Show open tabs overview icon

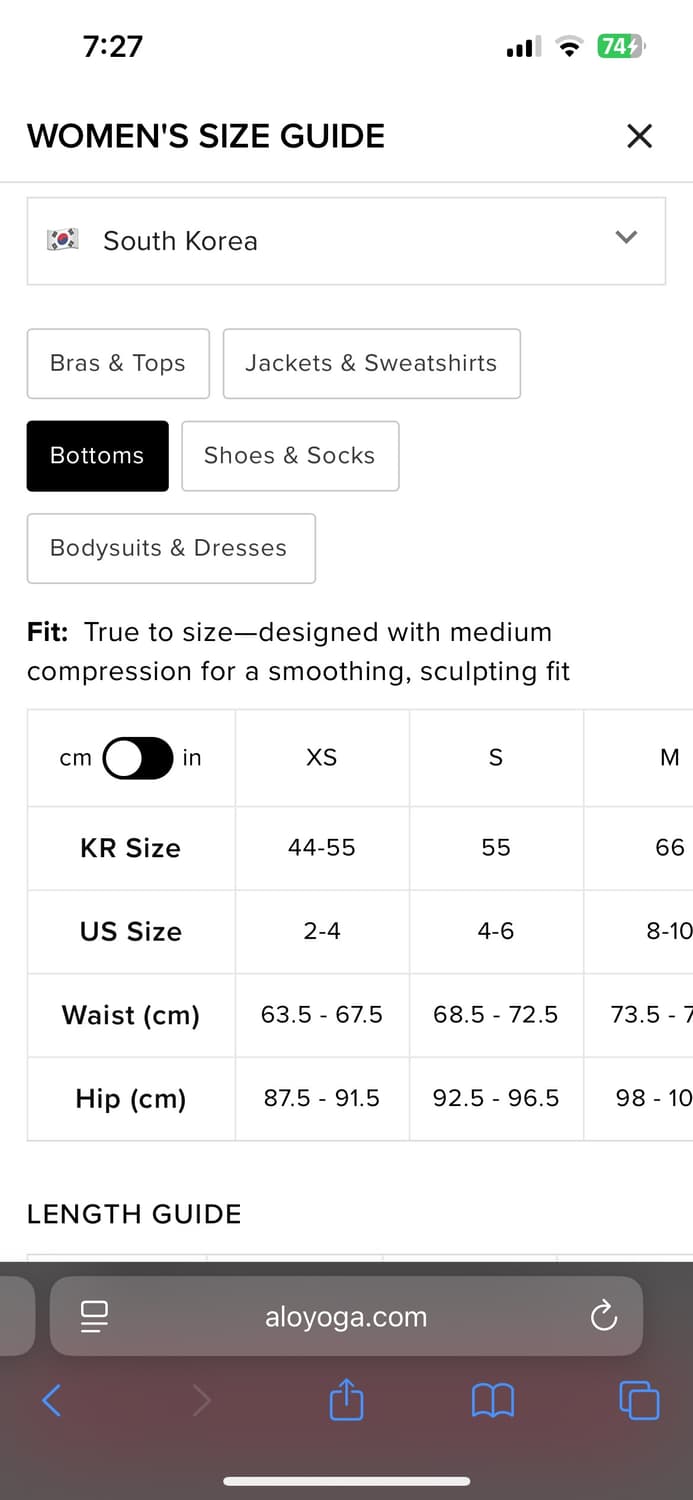click(639, 1400)
